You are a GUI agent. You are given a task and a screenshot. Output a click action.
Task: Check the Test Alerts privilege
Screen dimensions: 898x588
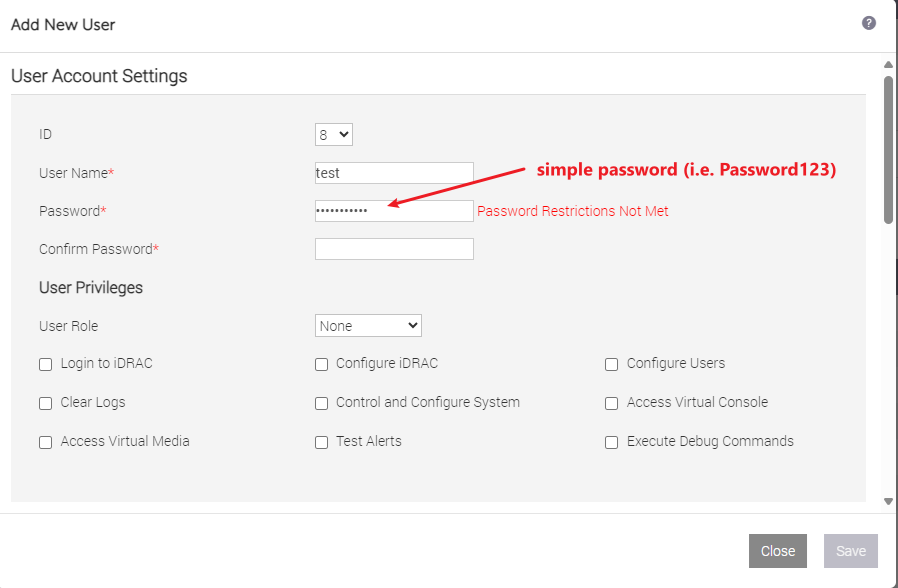[x=321, y=442]
